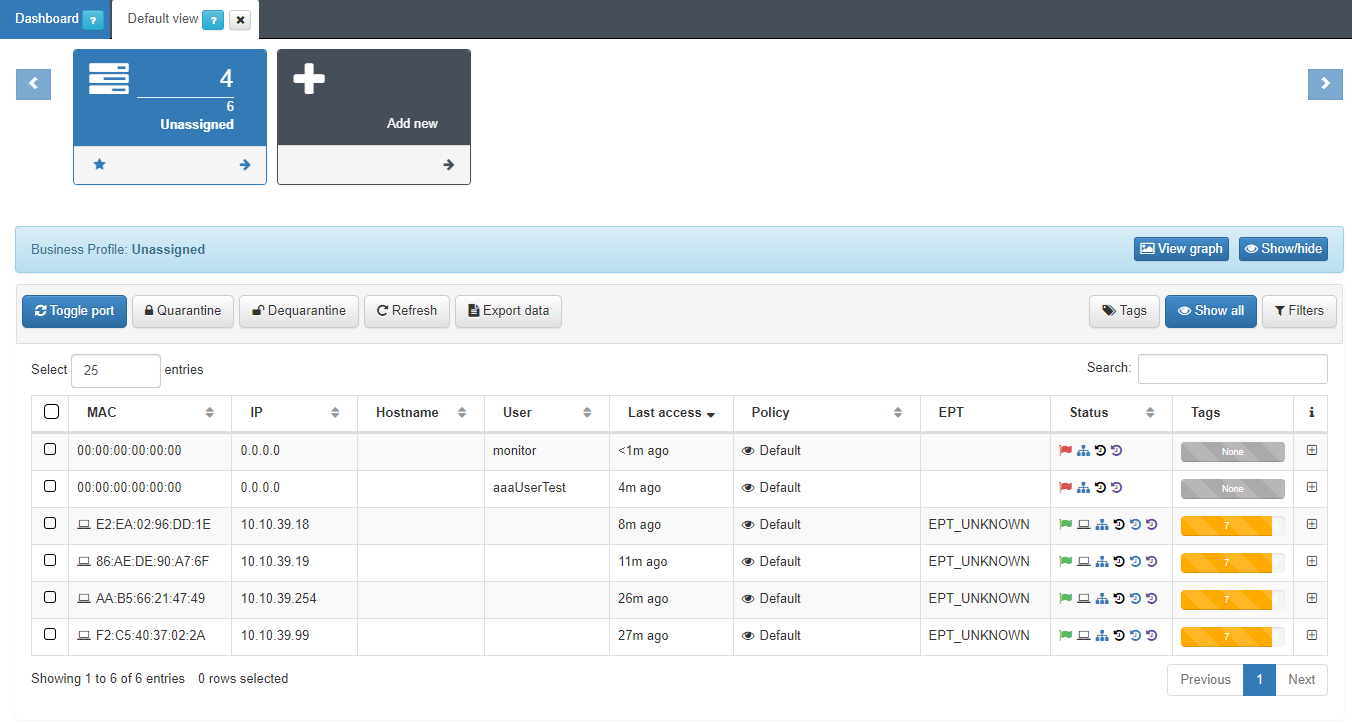Expand details of the monitor user row

pyautogui.click(x=1311, y=451)
